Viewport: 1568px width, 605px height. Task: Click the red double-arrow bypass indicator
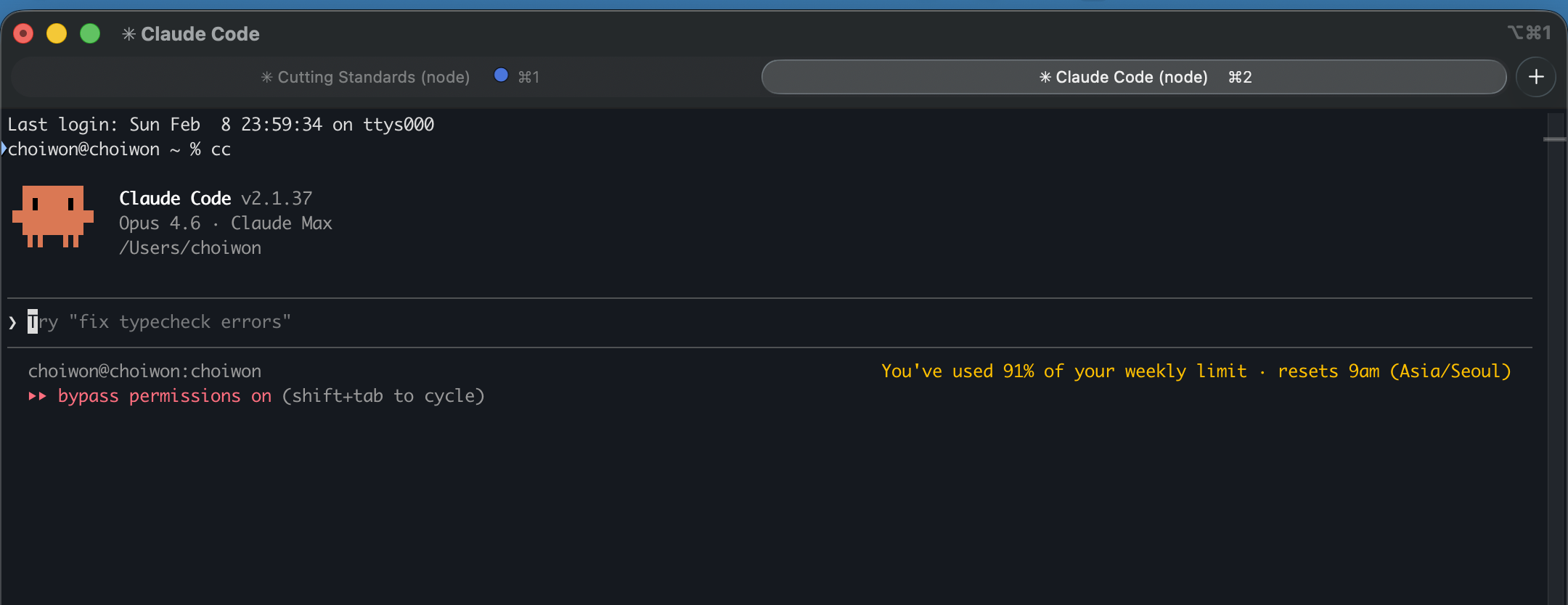click(x=38, y=396)
